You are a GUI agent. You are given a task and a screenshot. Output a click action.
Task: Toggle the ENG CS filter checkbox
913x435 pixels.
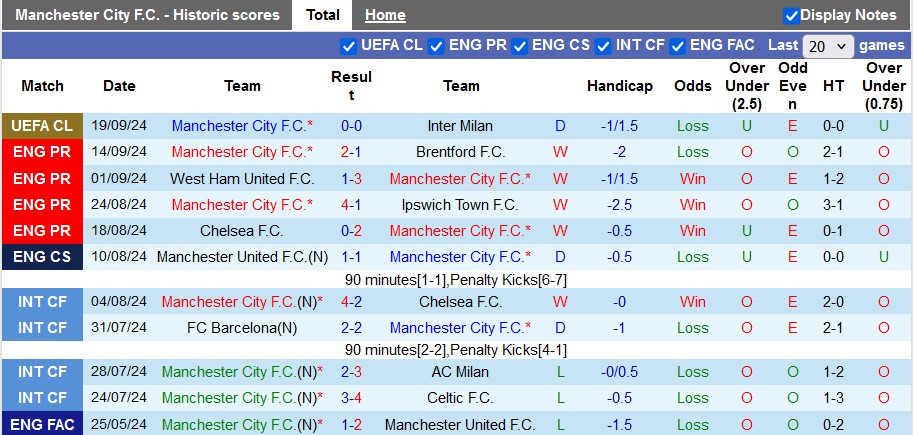(519, 46)
